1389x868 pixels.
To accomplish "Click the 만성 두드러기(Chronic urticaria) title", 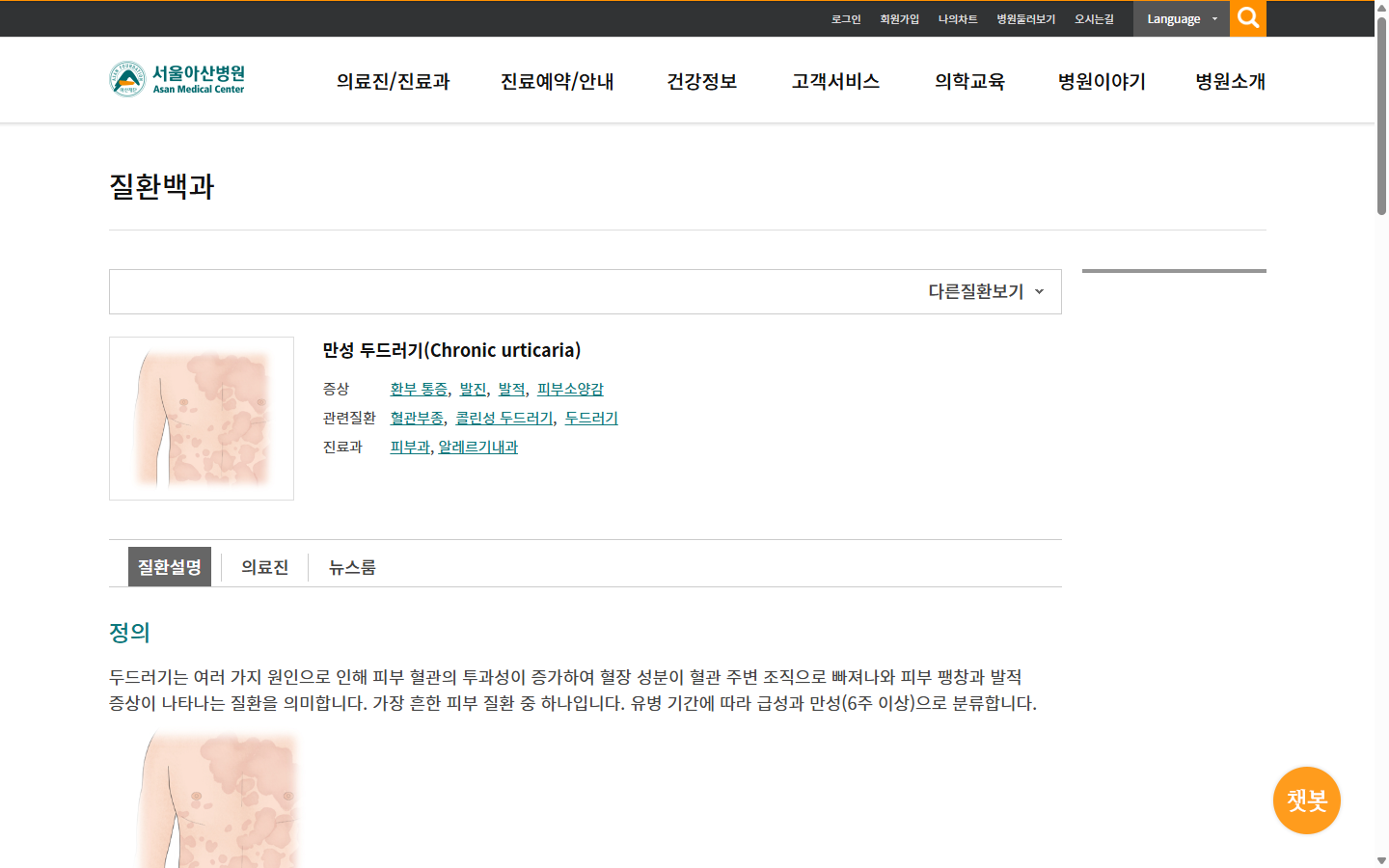I will click(451, 350).
